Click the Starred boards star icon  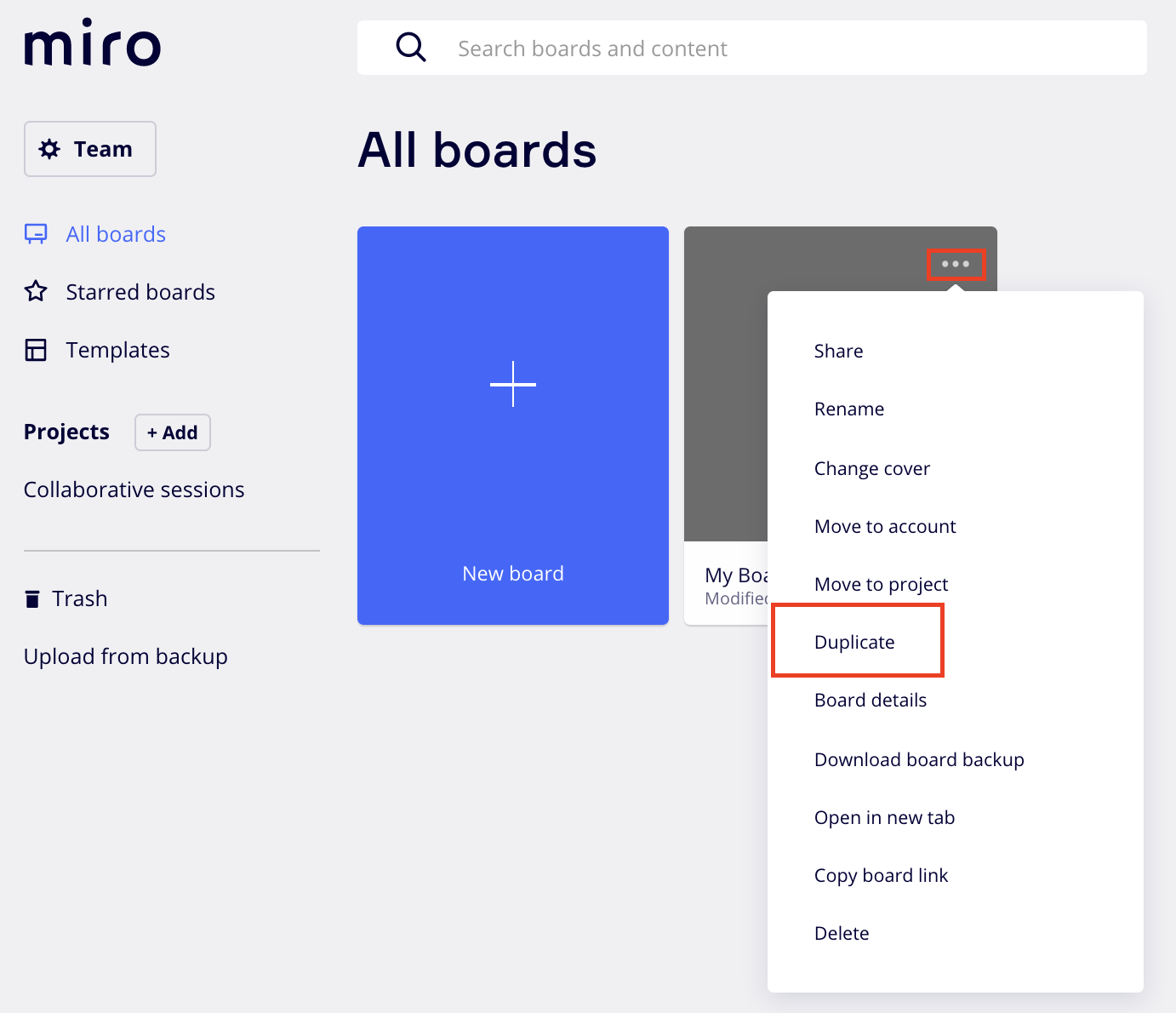(x=36, y=292)
